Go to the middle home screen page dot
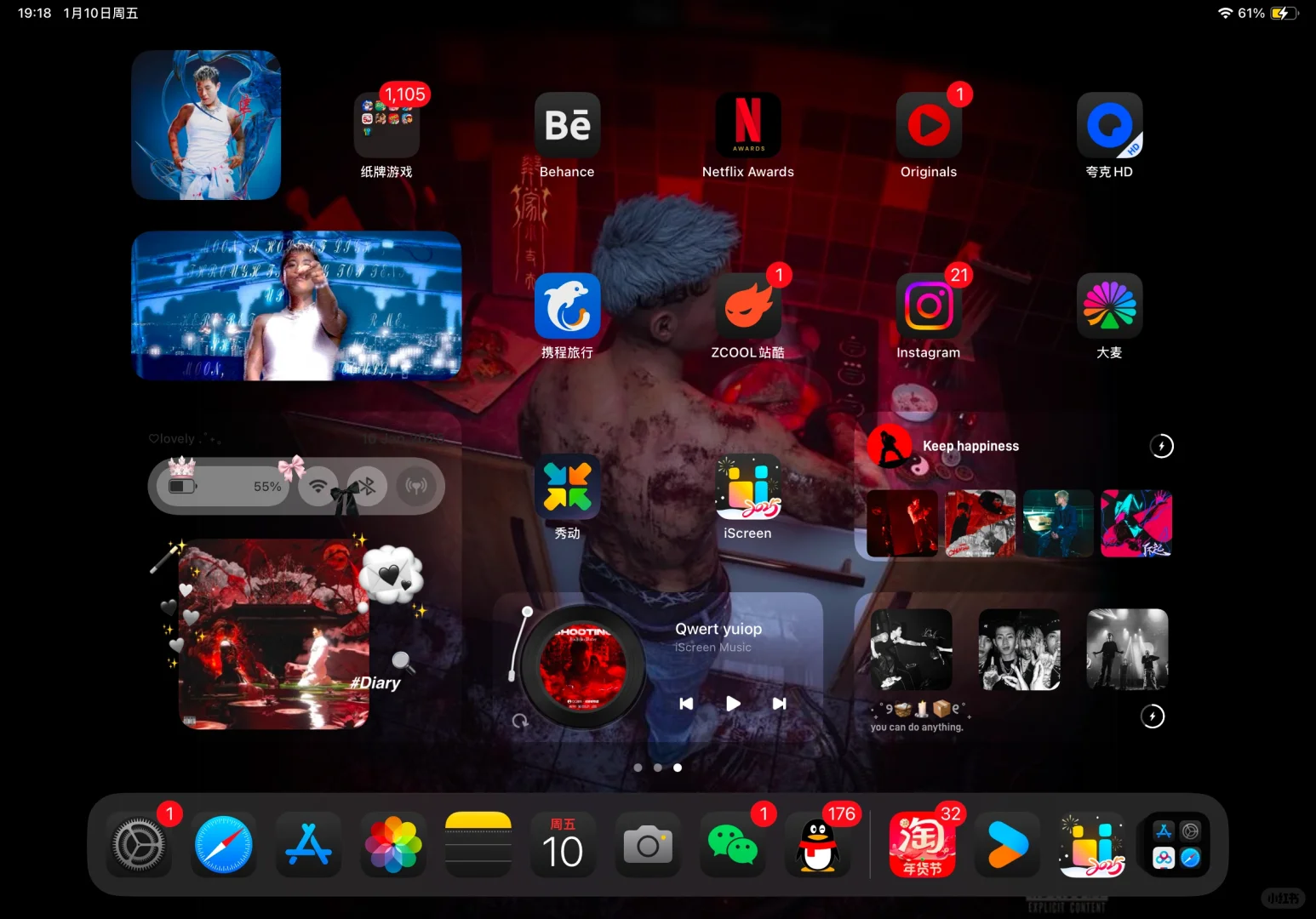Viewport: 1316px width, 919px height. click(x=658, y=768)
